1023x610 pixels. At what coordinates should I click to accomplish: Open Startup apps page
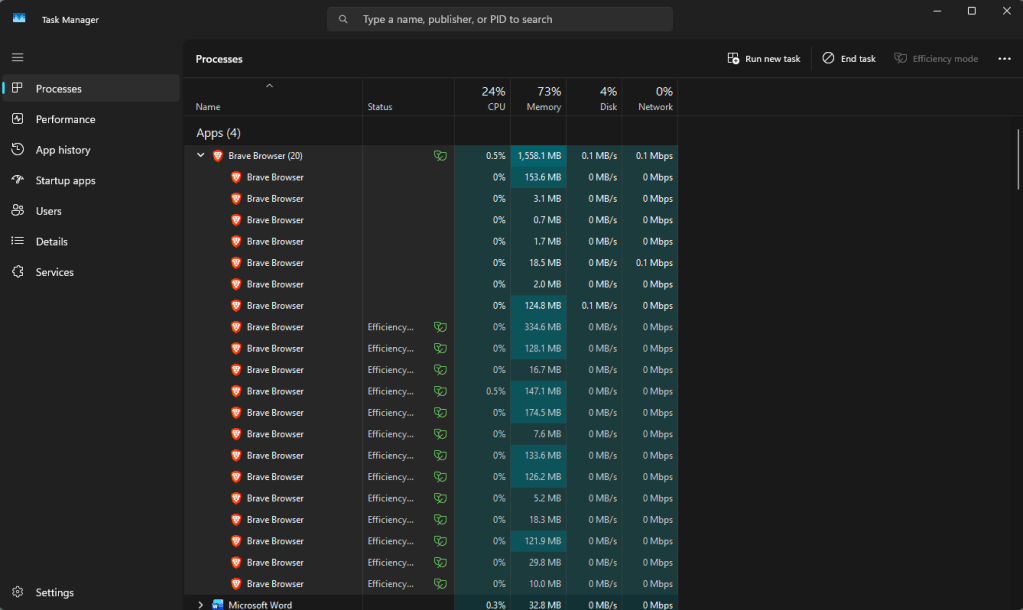(91, 180)
